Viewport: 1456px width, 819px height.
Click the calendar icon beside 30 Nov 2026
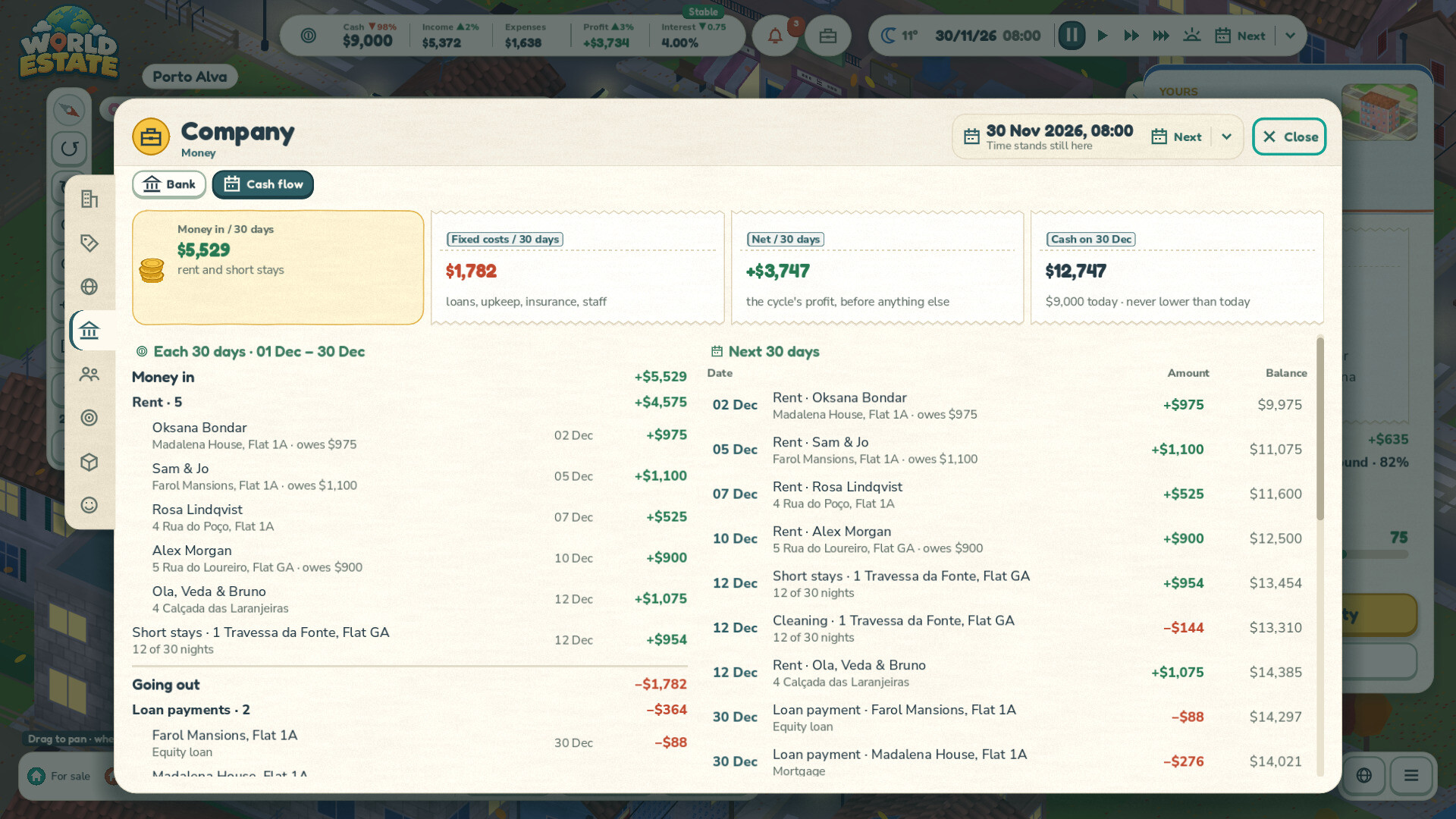tap(971, 136)
